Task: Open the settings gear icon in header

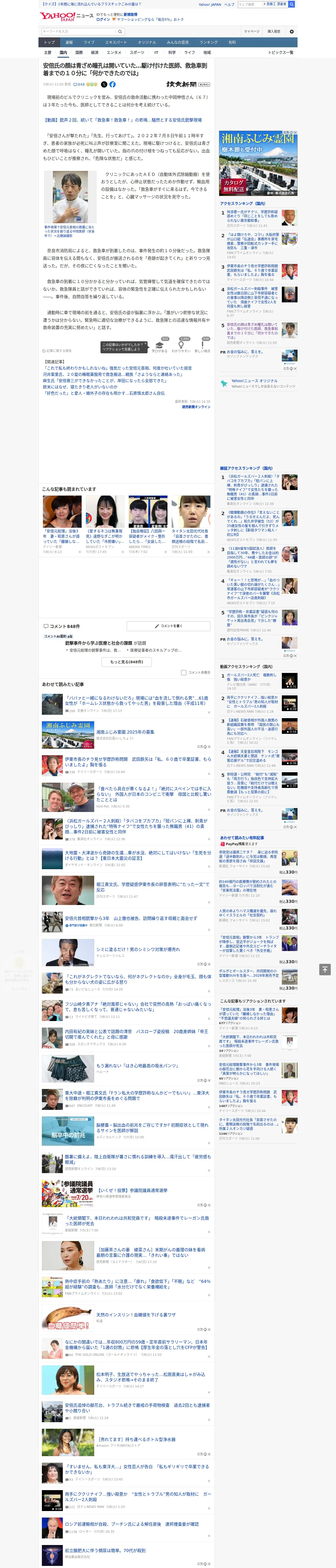Action: 292,31
